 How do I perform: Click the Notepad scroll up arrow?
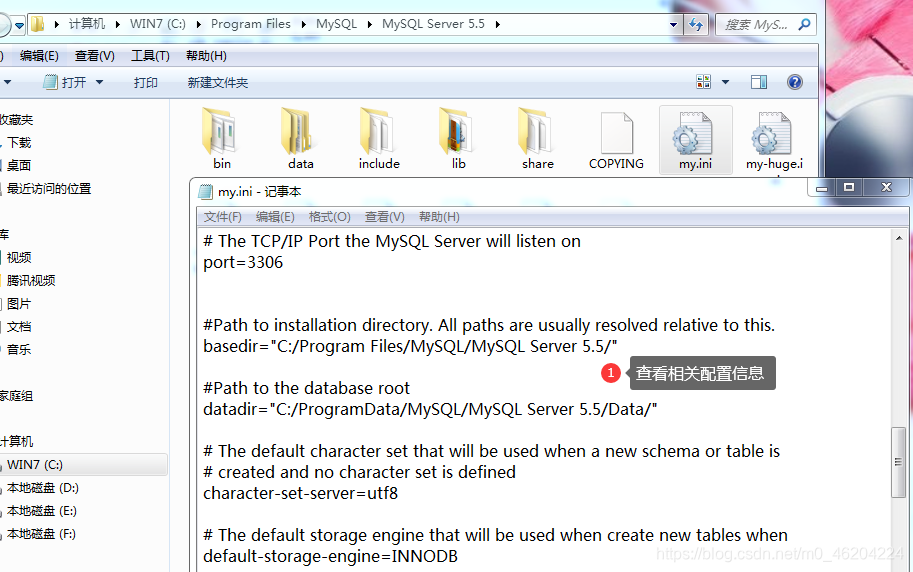pyautogui.click(x=899, y=238)
